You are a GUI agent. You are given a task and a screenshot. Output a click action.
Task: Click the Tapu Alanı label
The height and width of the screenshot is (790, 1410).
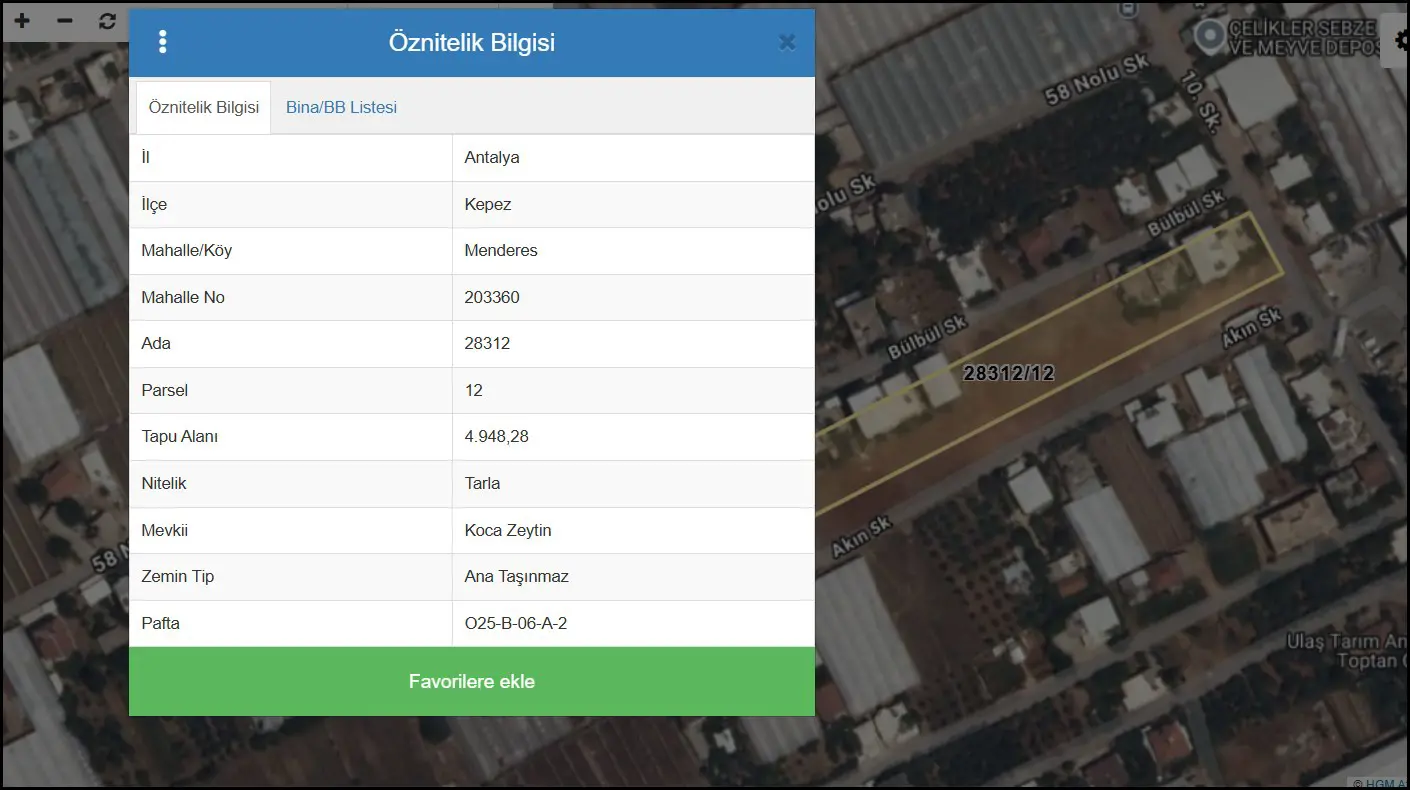click(179, 436)
